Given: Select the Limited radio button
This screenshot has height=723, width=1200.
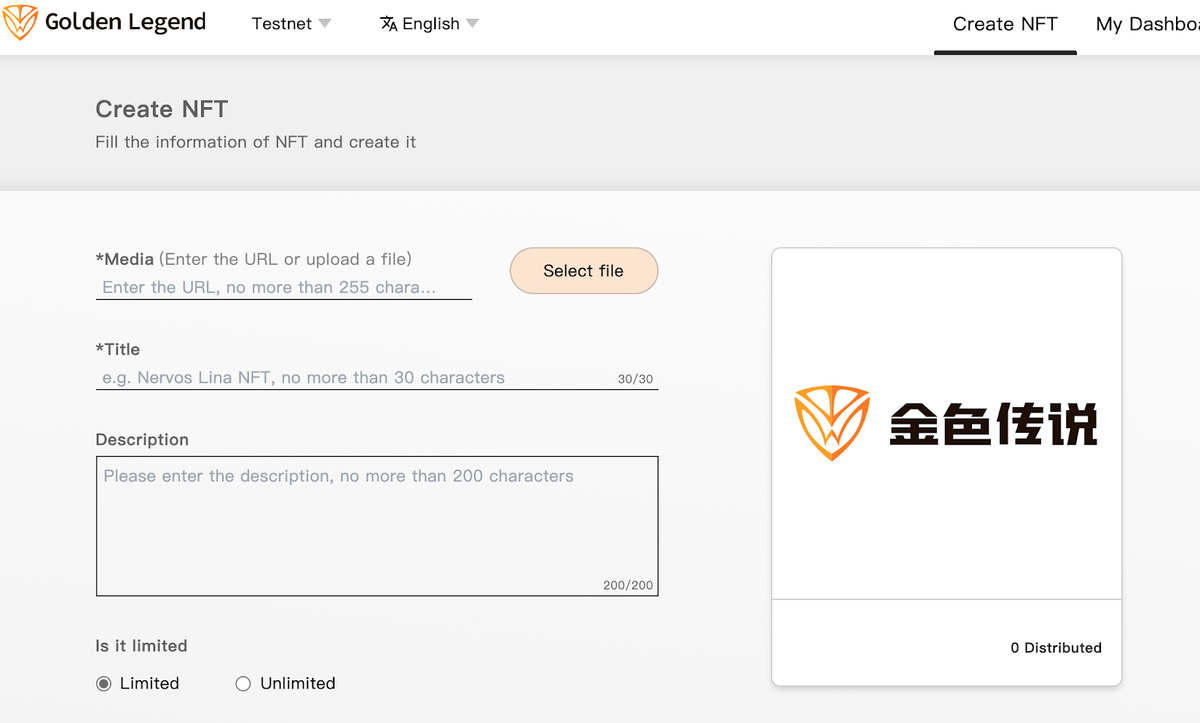Looking at the screenshot, I should pyautogui.click(x=103, y=684).
